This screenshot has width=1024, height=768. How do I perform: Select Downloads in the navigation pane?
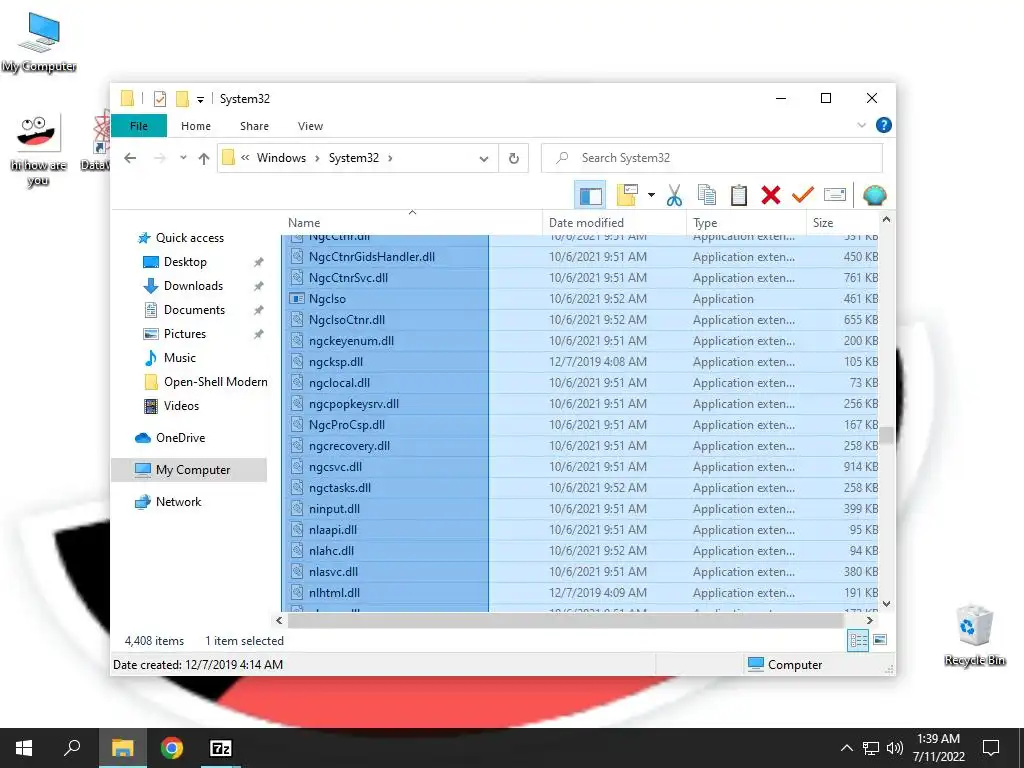(193, 286)
